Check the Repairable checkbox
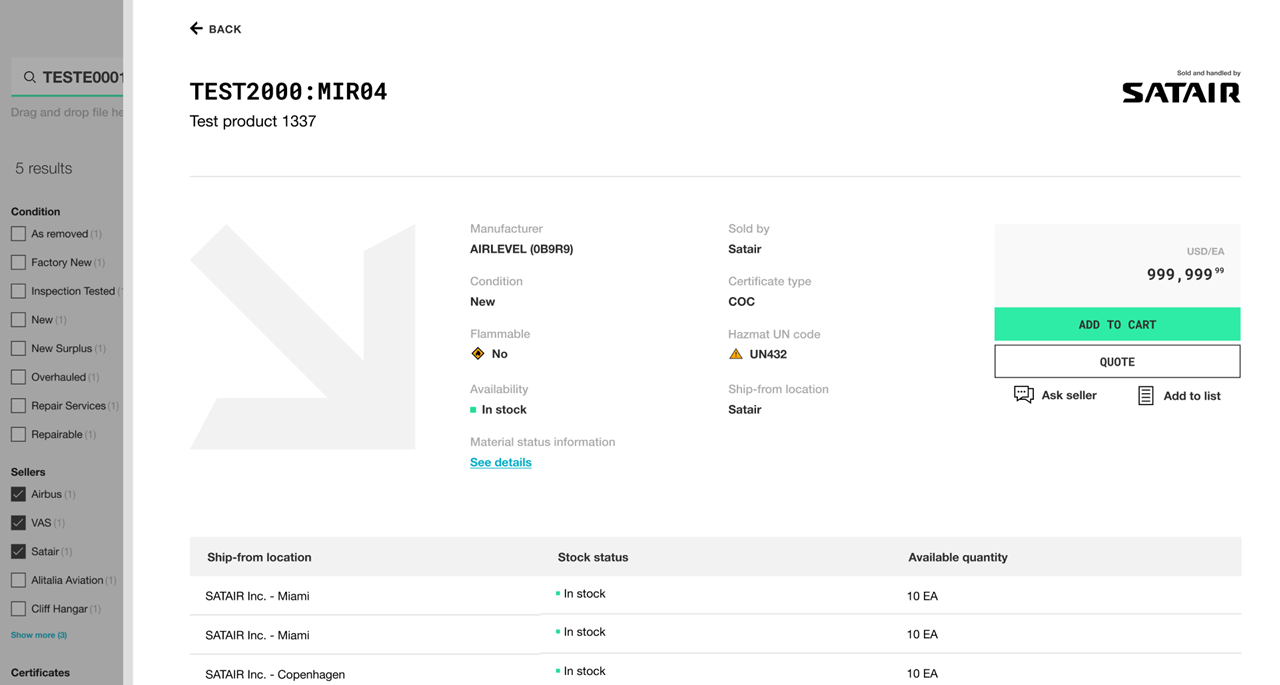The width and height of the screenshot is (1280, 685). [x=18, y=434]
